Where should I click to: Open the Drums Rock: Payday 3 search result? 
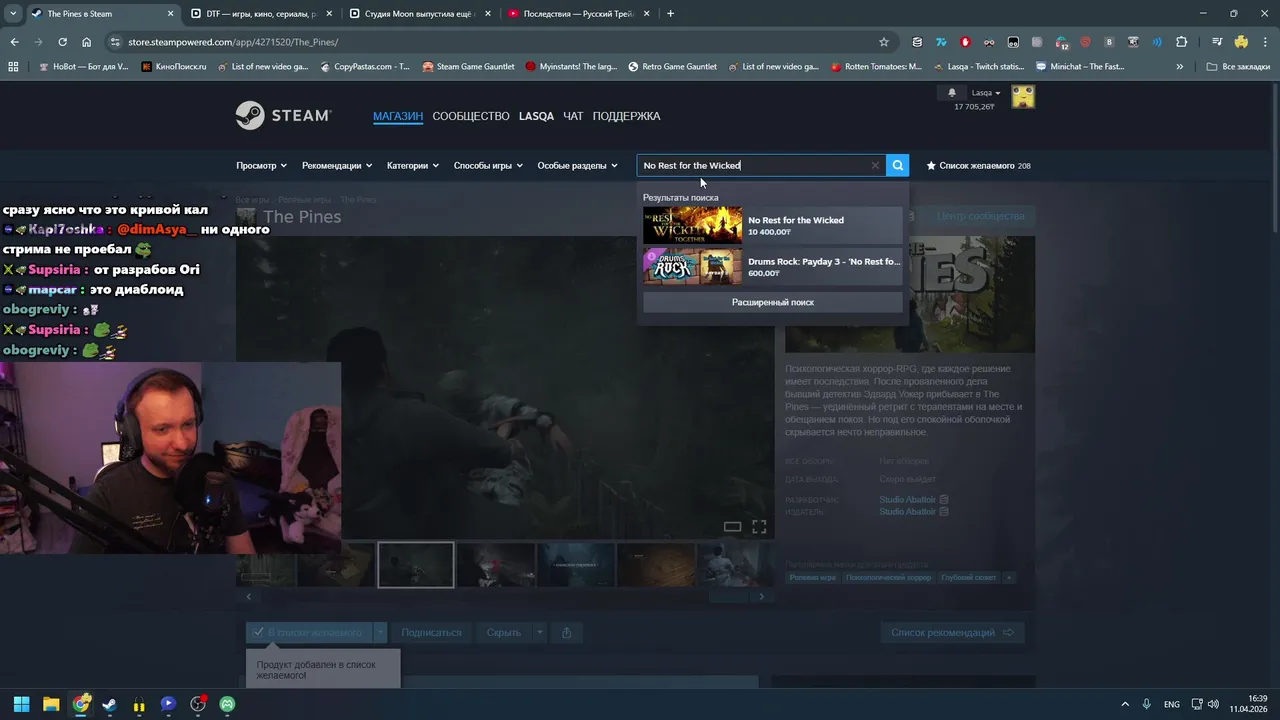point(772,267)
